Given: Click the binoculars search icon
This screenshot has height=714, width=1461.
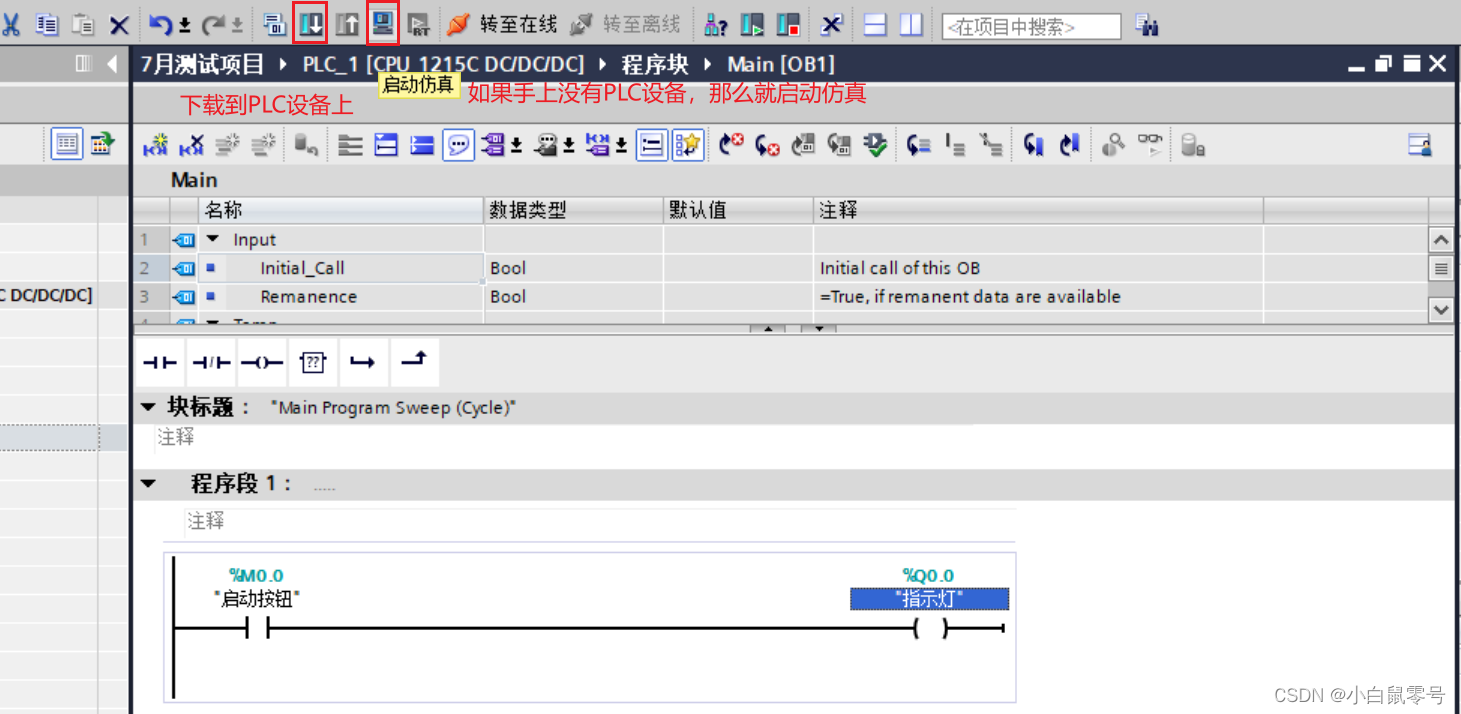Looking at the screenshot, I should point(1146,26).
